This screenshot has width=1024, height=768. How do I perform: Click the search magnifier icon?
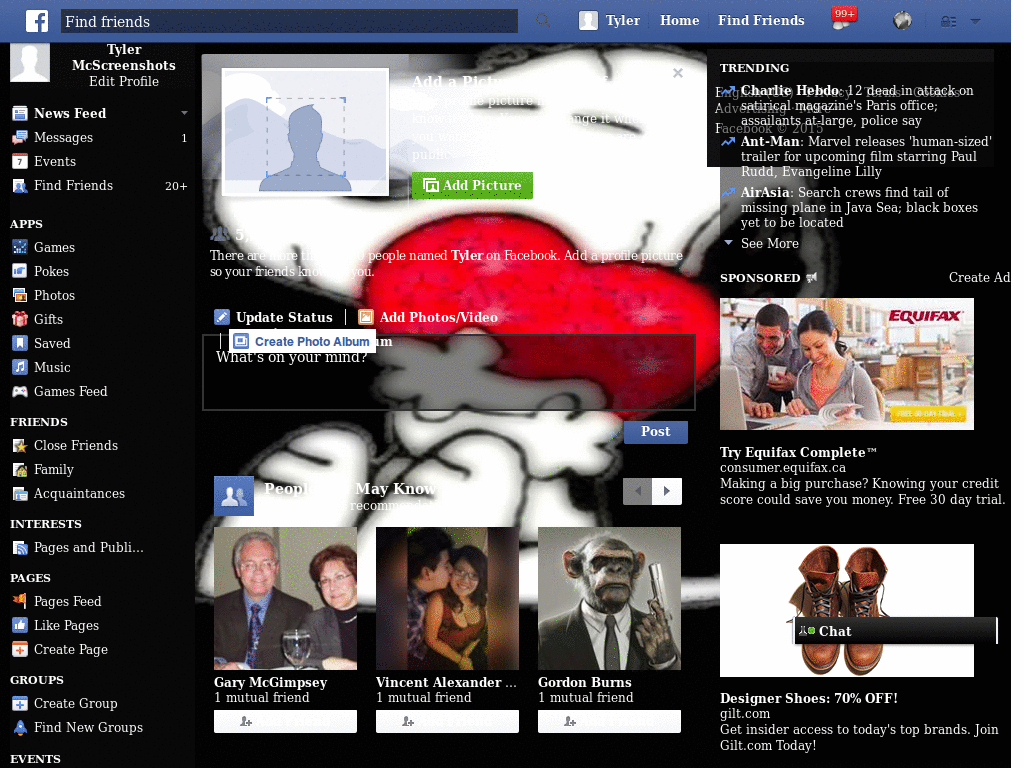click(x=543, y=20)
